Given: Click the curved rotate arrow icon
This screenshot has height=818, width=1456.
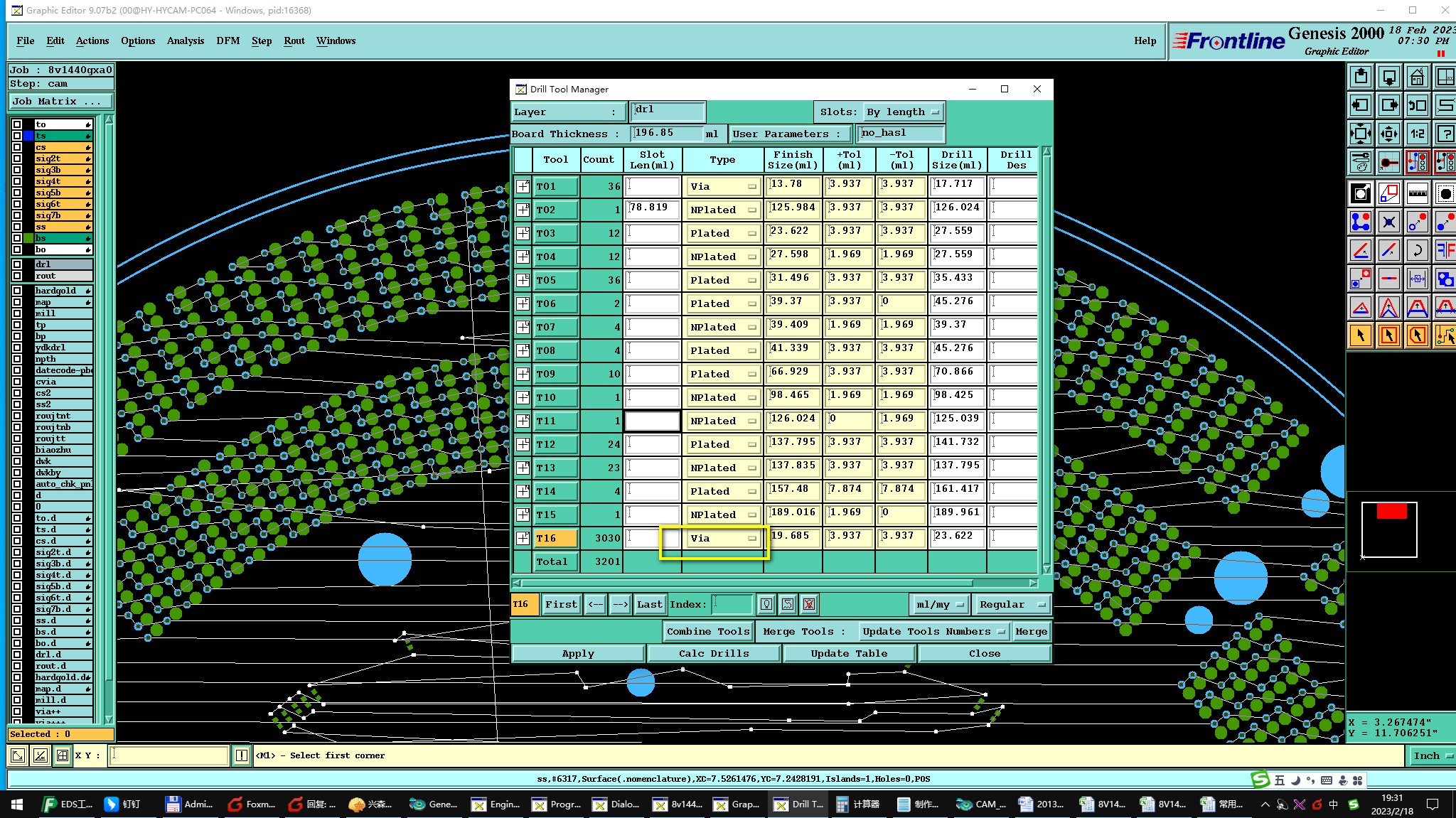Looking at the screenshot, I should pyautogui.click(x=1417, y=250).
